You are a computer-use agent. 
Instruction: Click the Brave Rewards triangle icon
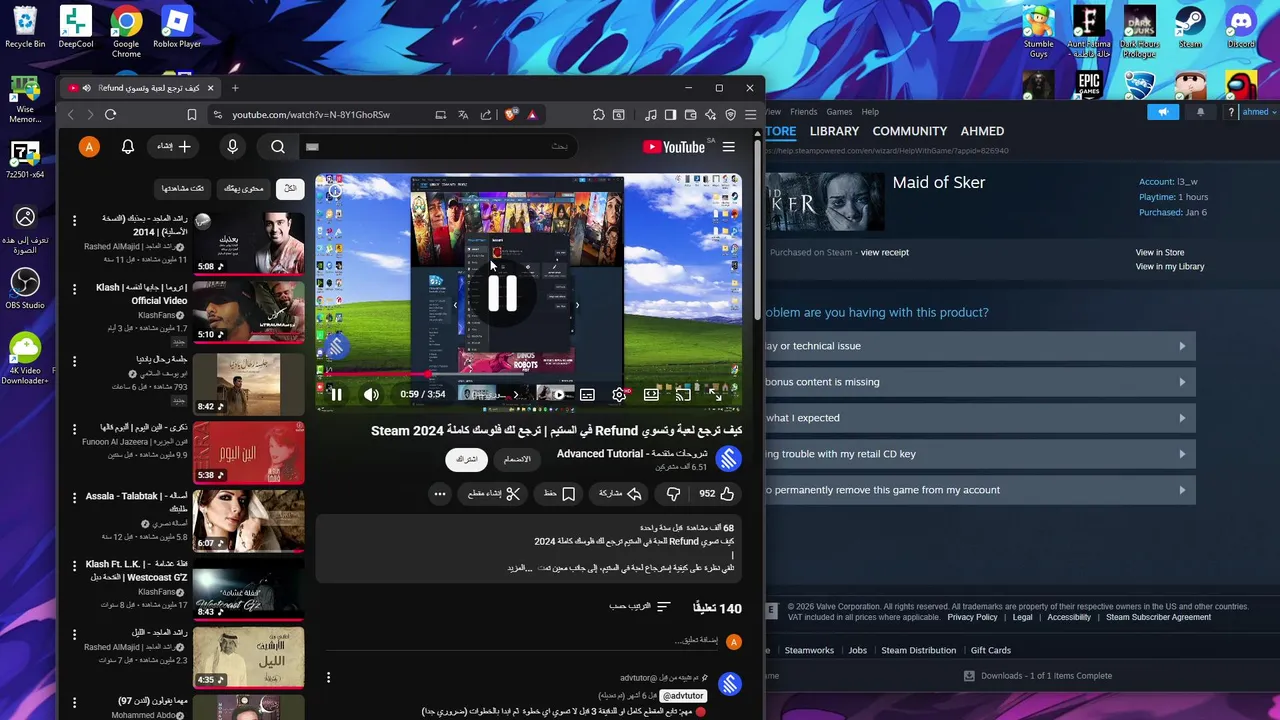pos(532,115)
